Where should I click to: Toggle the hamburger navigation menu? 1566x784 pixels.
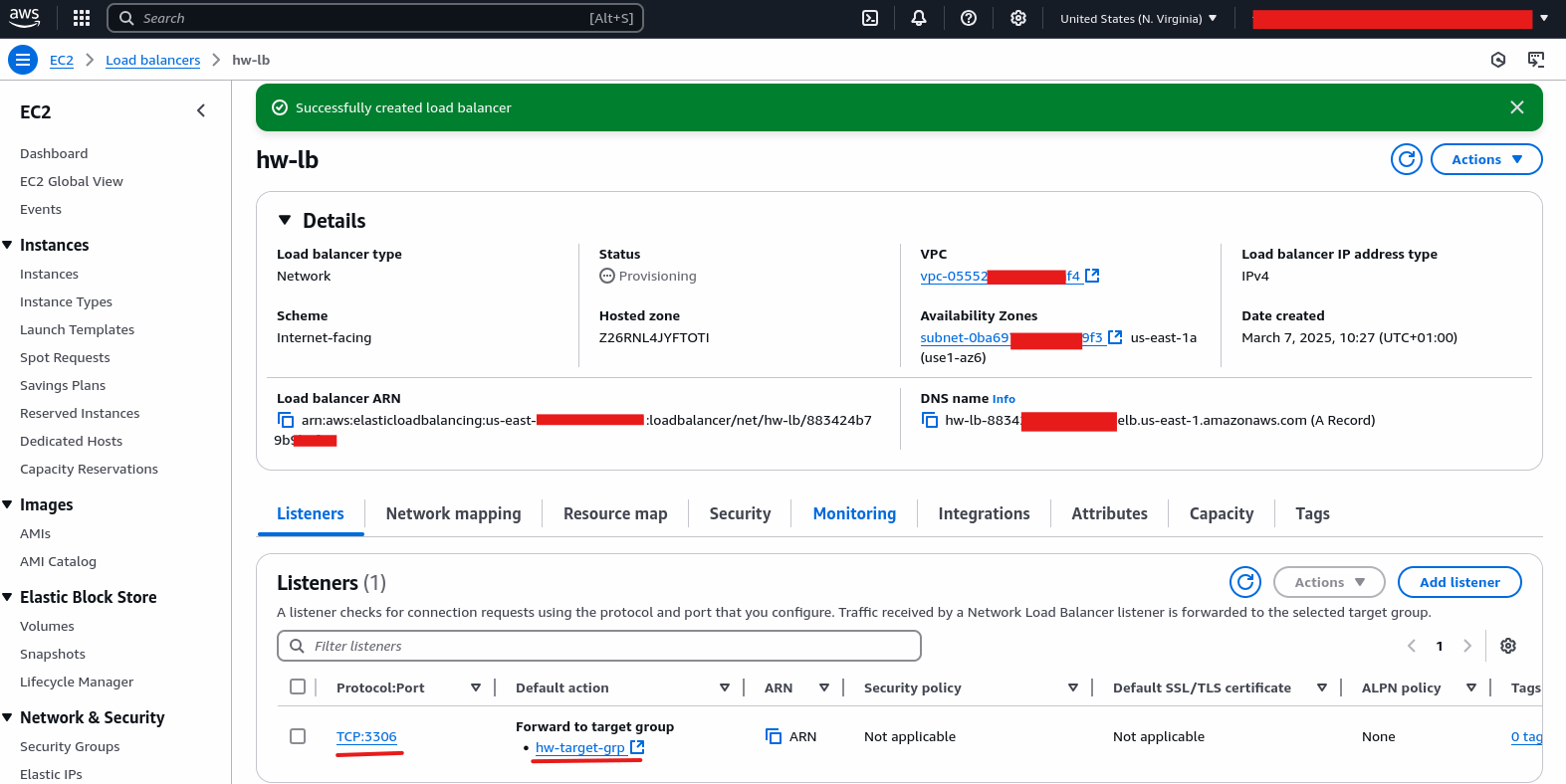23,60
